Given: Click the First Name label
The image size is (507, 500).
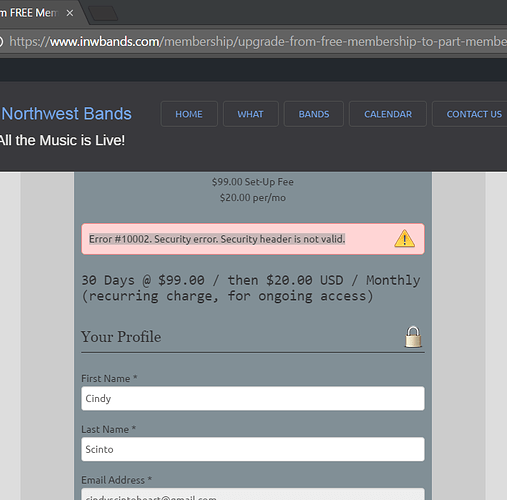Looking at the screenshot, I should coord(109,378).
